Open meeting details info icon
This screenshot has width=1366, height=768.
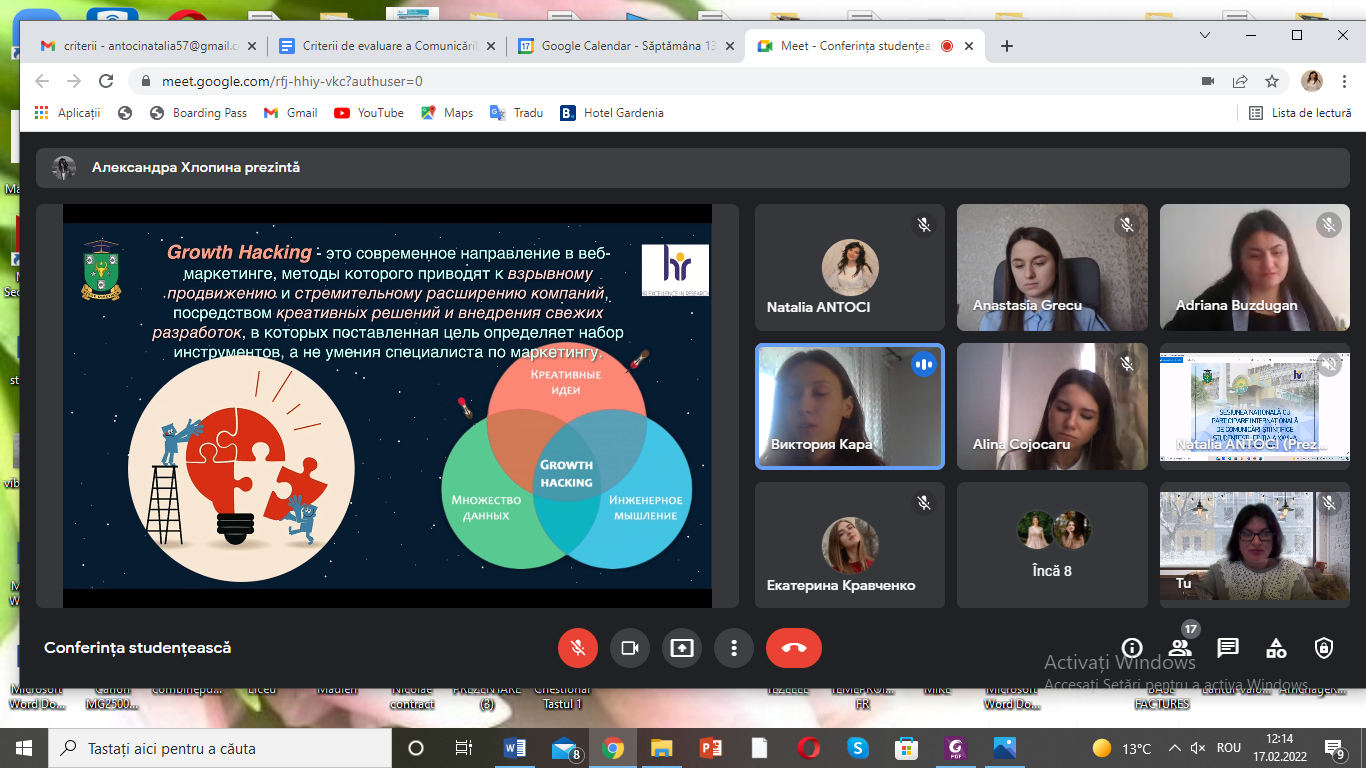[x=1132, y=648]
